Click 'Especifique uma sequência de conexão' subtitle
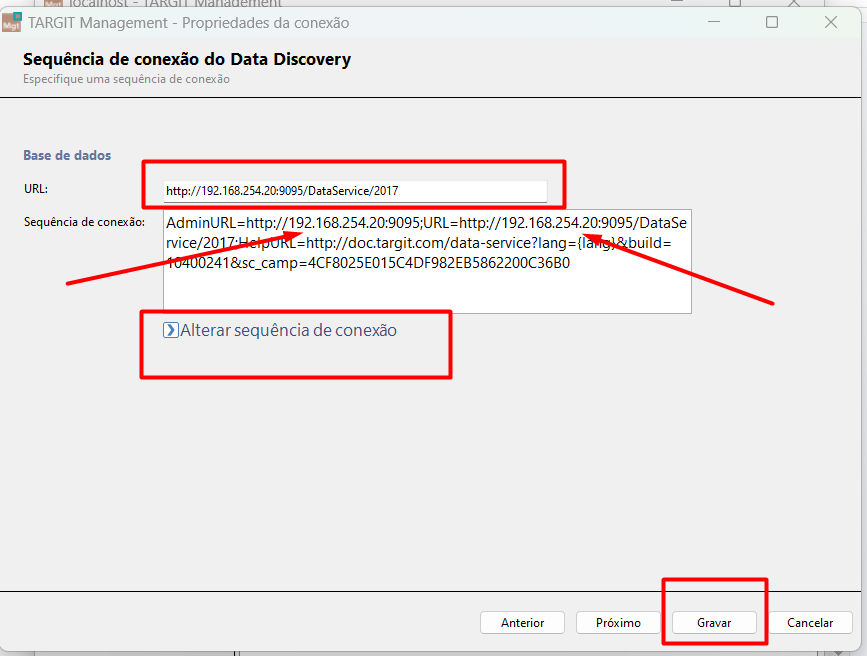867x656 pixels. point(127,79)
